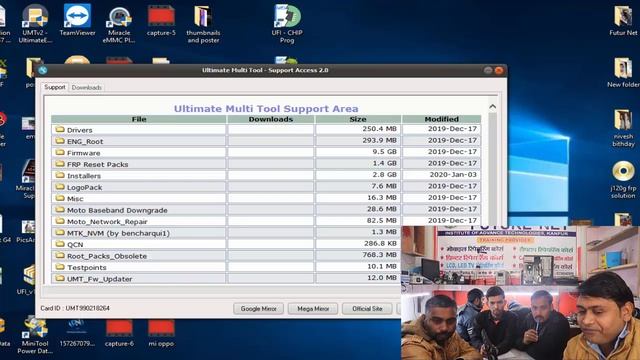Open the UMT_Fw_Updater folder
The height and width of the screenshot is (360, 640).
coord(100,279)
